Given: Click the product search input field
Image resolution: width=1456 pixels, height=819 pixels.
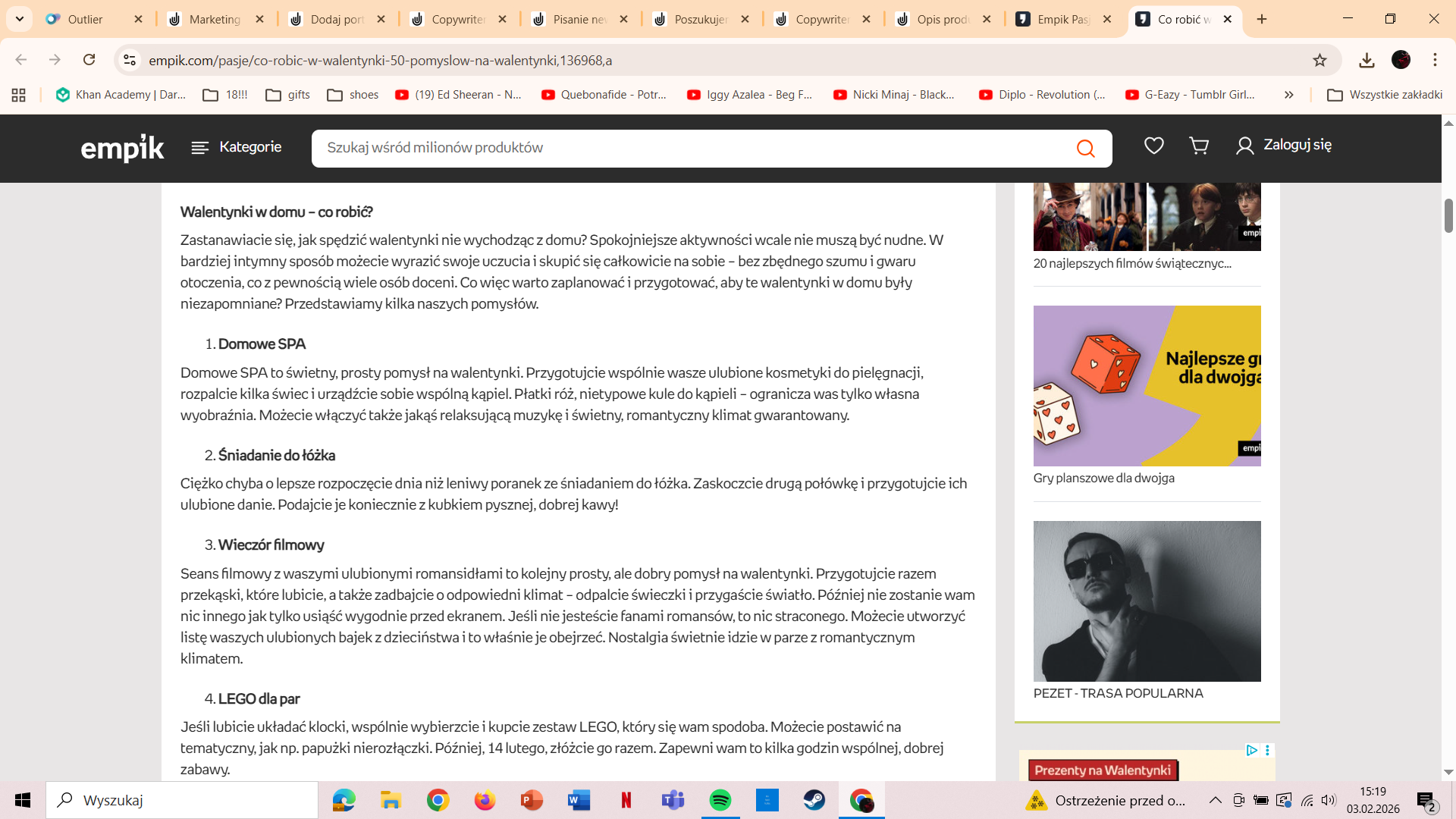Looking at the screenshot, I should click(690, 148).
